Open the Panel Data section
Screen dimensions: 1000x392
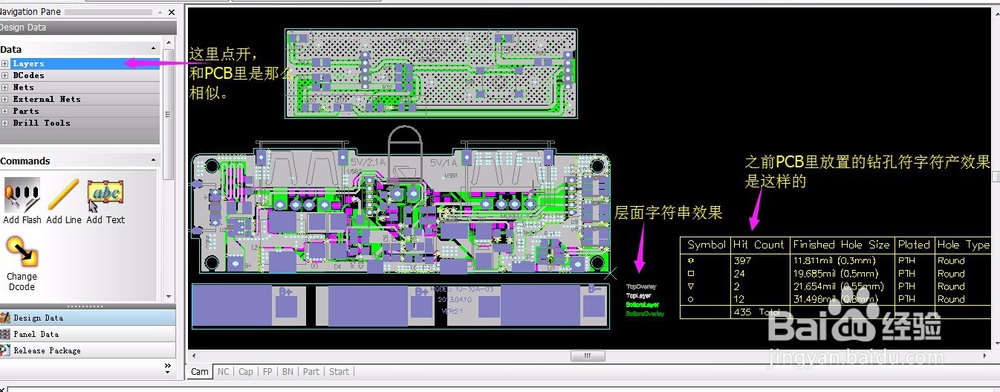pyautogui.click(x=87, y=334)
